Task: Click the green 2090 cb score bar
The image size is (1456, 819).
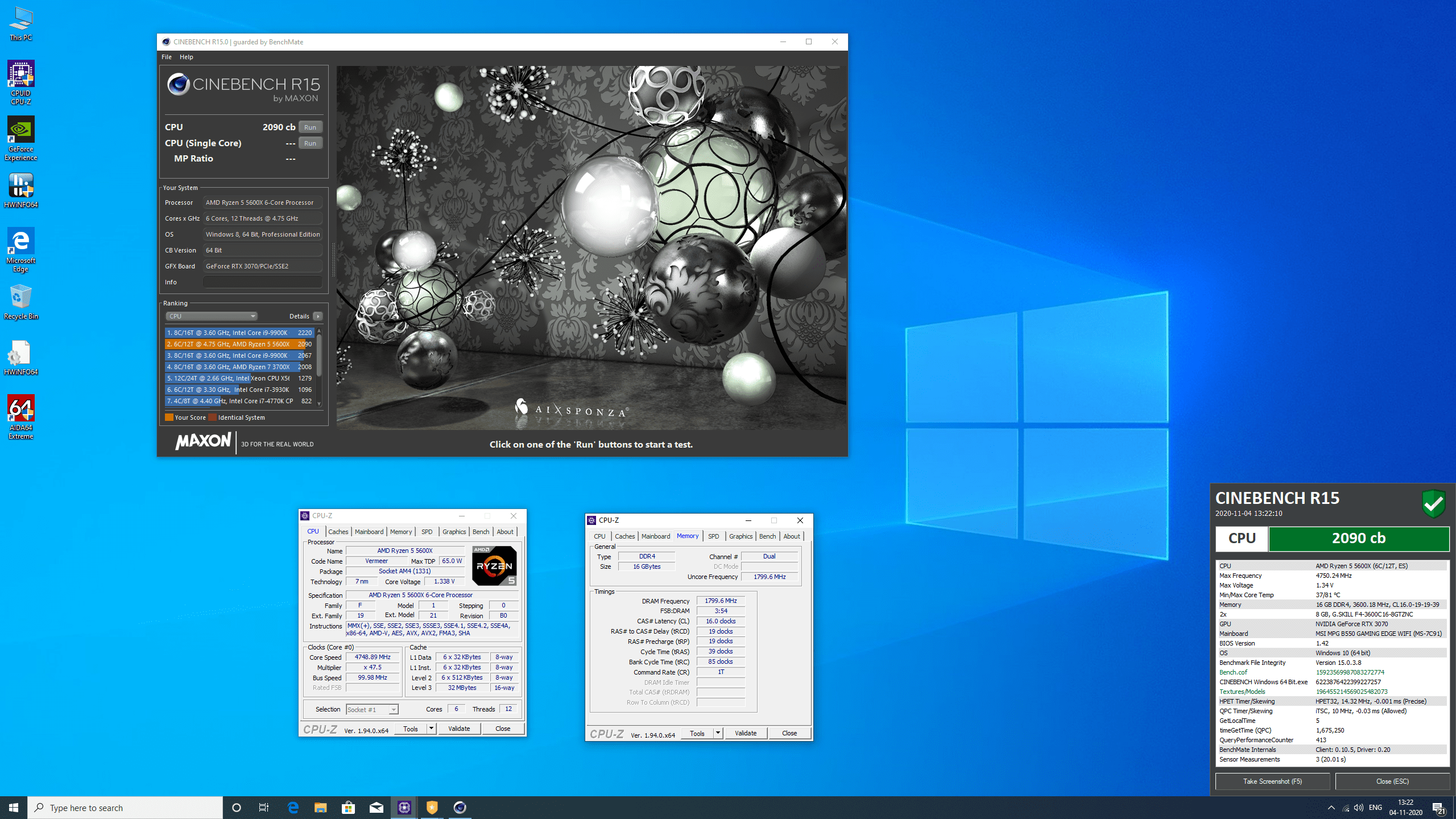Action: pos(1359,539)
